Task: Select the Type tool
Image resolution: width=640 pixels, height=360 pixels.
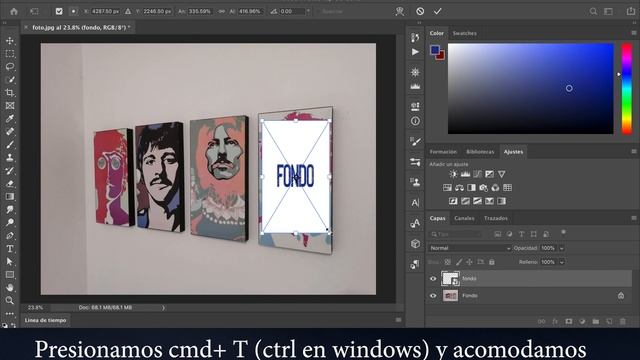Action: pyautogui.click(x=10, y=249)
